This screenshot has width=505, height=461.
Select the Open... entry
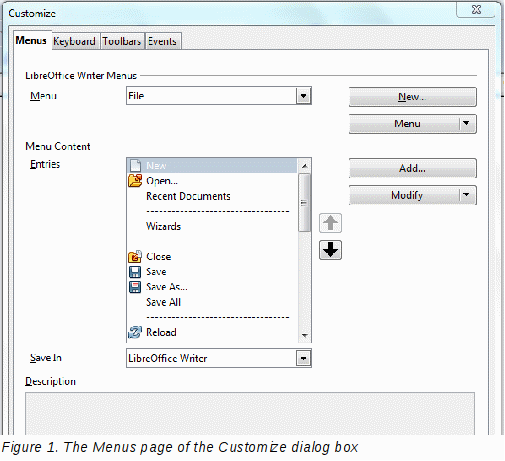[x=212, y=180]
